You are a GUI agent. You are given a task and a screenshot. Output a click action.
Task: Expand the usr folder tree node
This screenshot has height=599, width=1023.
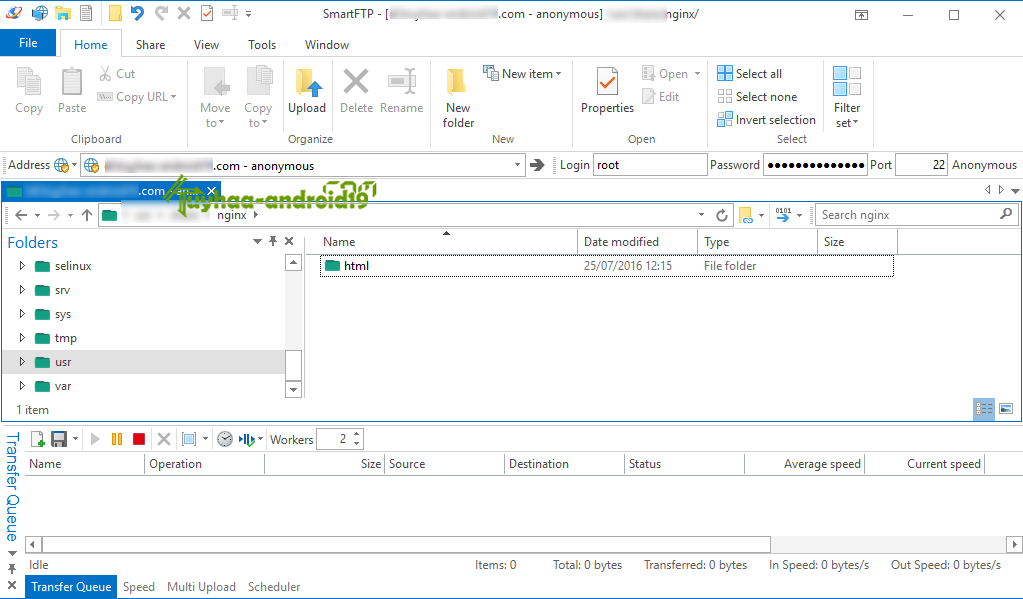click(x=22, y=361)
